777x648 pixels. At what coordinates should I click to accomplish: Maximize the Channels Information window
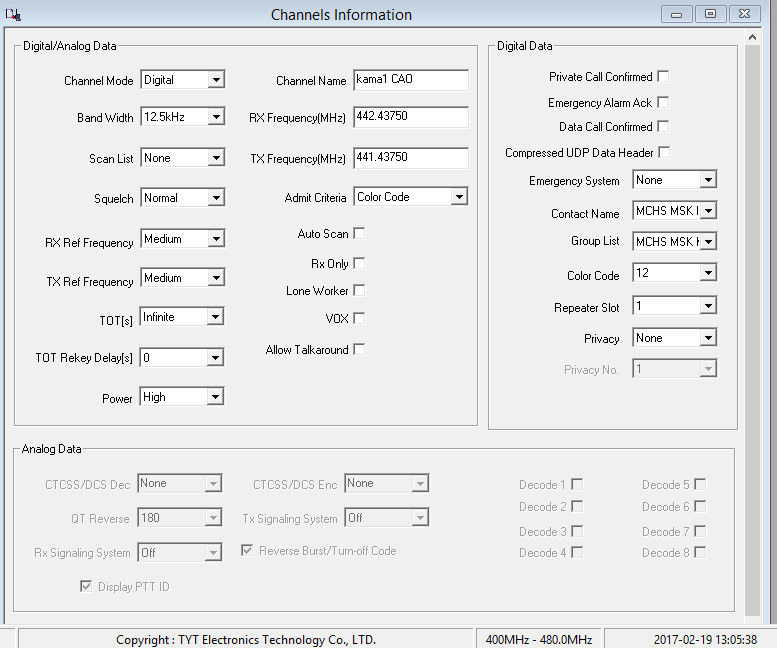(x=710, y=14)
